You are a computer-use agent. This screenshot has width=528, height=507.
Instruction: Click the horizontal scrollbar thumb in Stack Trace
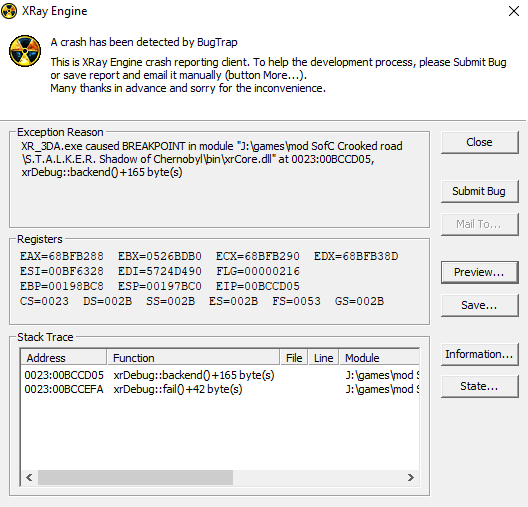(135, 478)
